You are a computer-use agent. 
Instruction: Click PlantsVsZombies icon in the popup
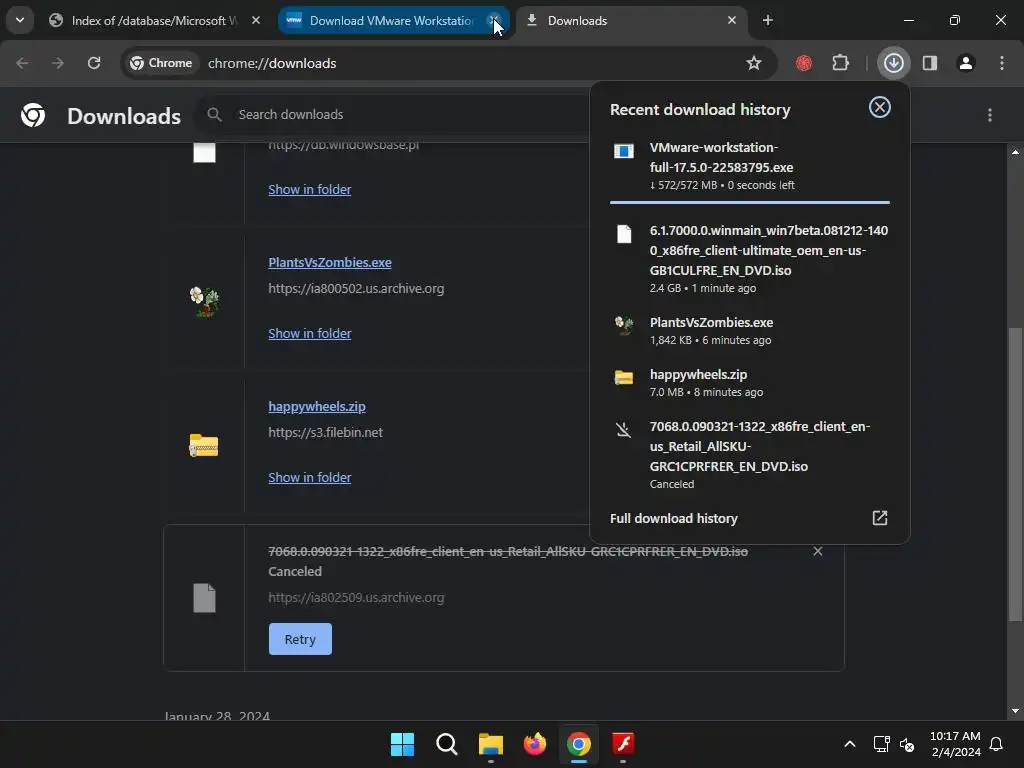click(624, 325)
